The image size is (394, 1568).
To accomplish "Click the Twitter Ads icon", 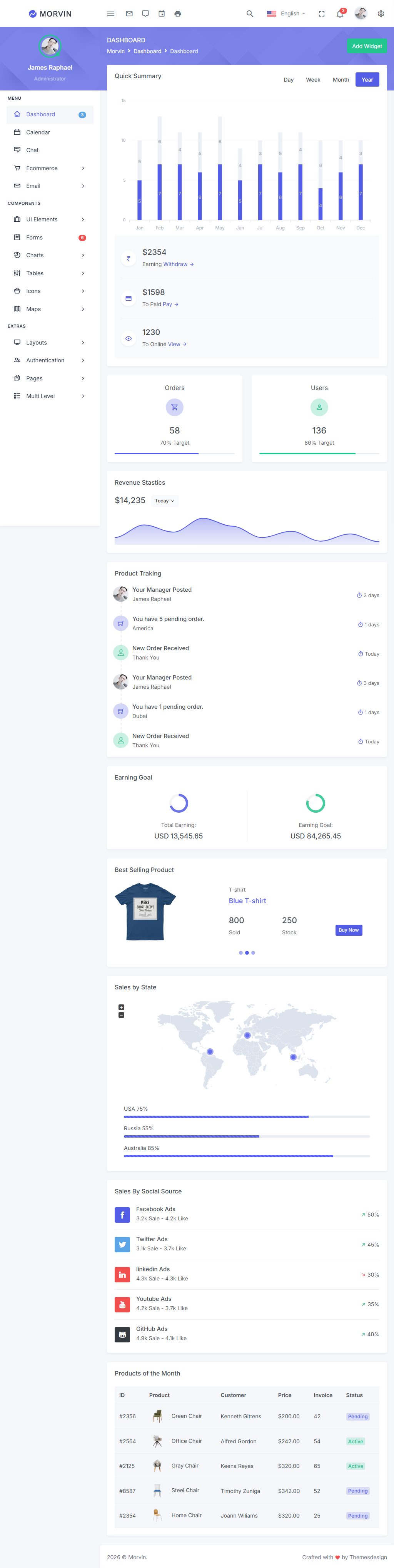I will point(122,1245).
